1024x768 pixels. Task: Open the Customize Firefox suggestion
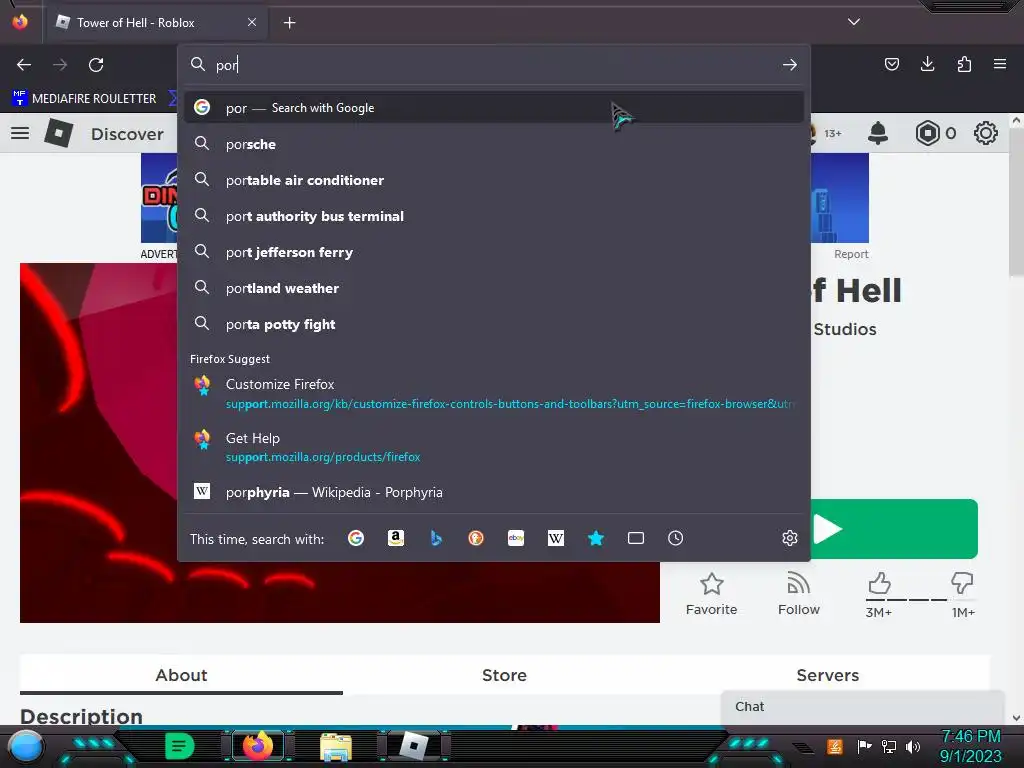tap(494, 394)
